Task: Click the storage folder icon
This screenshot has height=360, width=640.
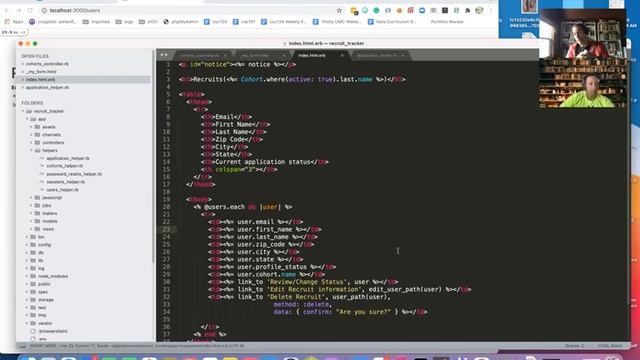Action: pyautogui.click(x=33, y=300)
